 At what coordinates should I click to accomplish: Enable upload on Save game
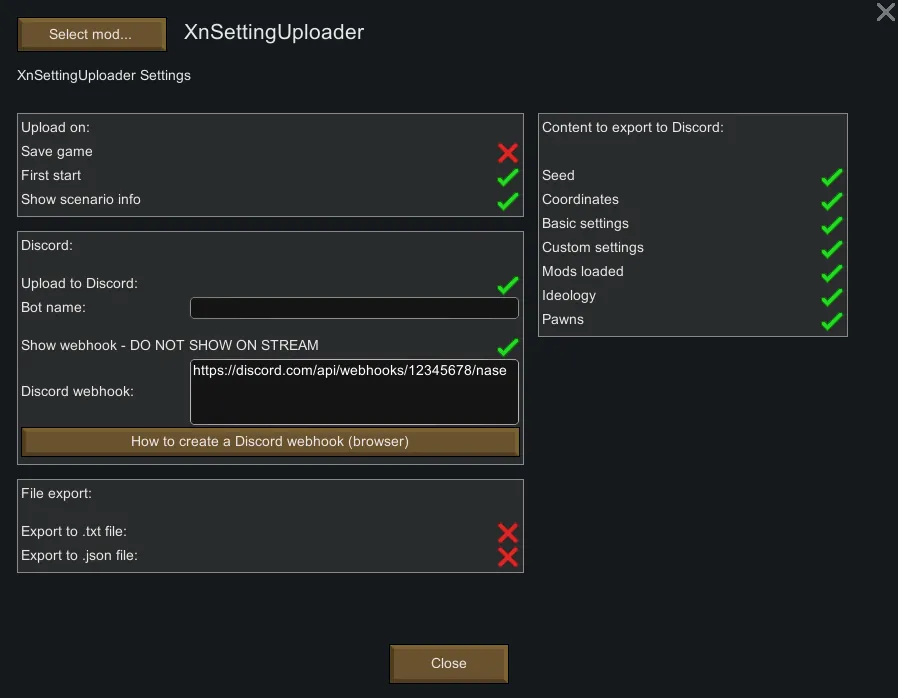[x=508, y=153]
